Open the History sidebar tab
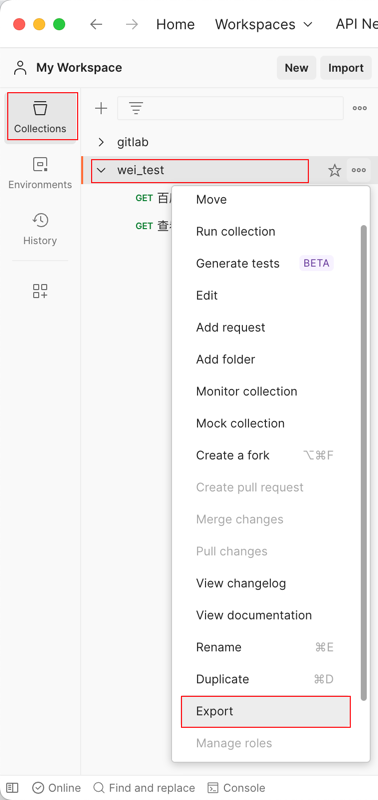378x800 pixels. tap(40, 229)
